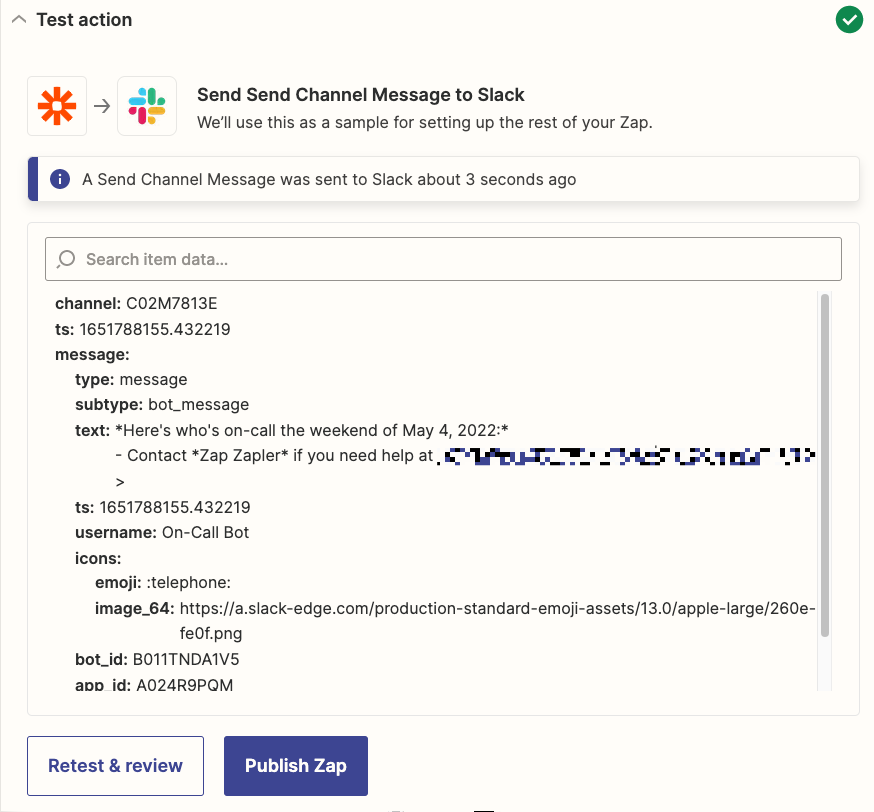The width and height of the screenshot is (874, 812).
Task: Select the bot_id B011TNDA1V5 row
Action: tap(157, 659)
